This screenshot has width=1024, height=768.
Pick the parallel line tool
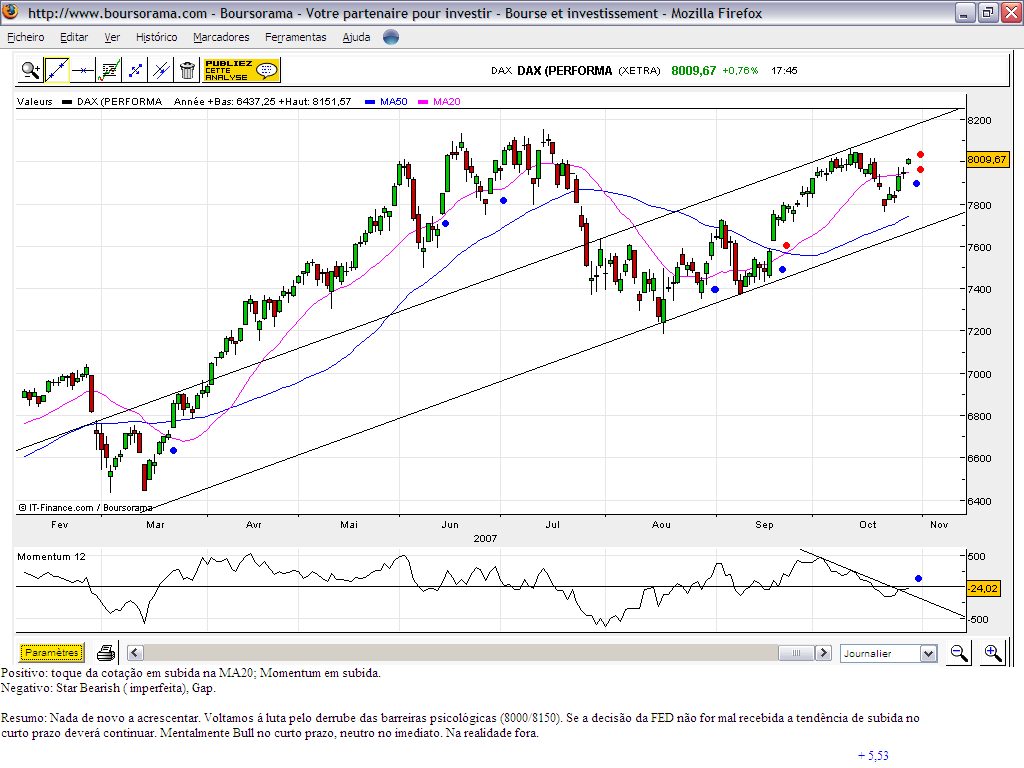coord(161,70)
